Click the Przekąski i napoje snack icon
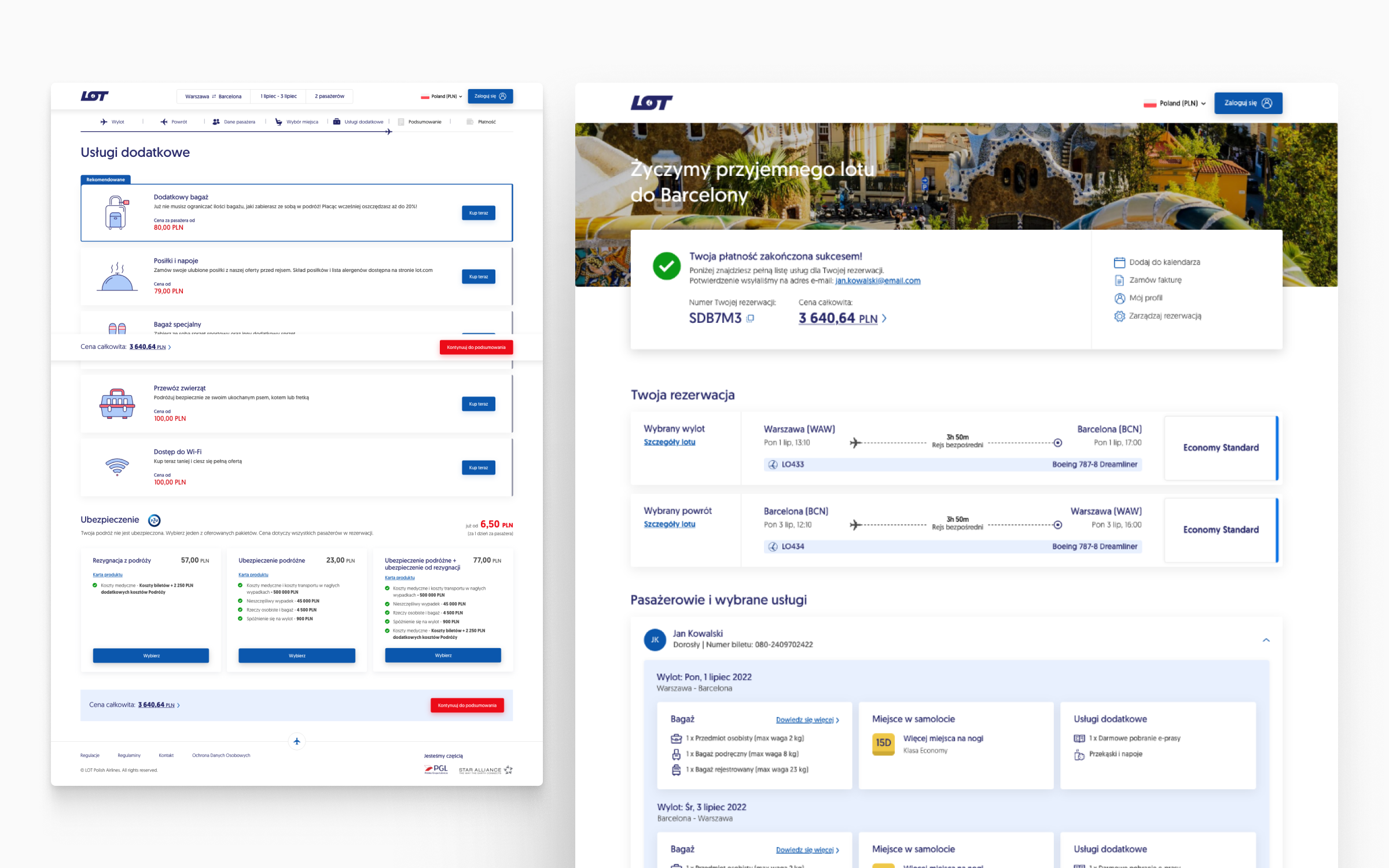 click(x=1079, y=755)
